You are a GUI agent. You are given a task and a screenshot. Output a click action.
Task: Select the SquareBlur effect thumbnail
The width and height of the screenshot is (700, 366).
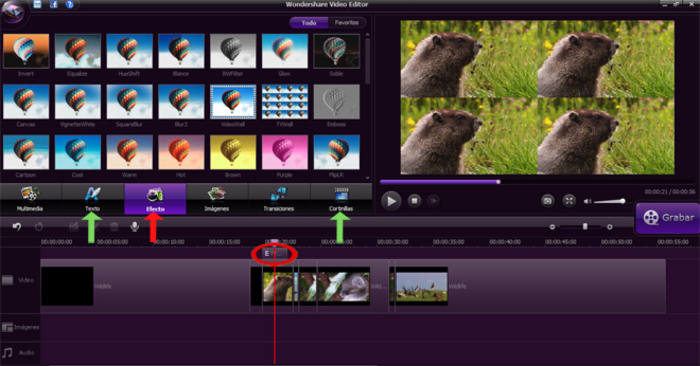(x=129, y=102)
